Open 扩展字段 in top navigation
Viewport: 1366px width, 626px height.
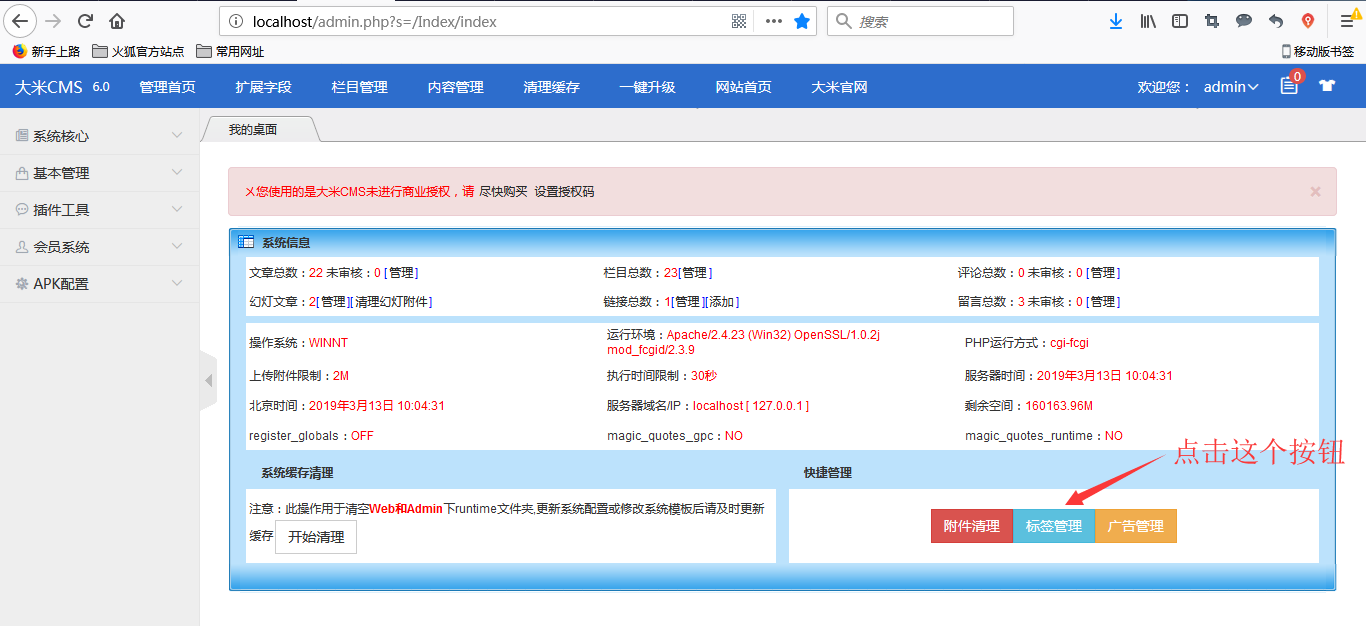coord(263,87)
